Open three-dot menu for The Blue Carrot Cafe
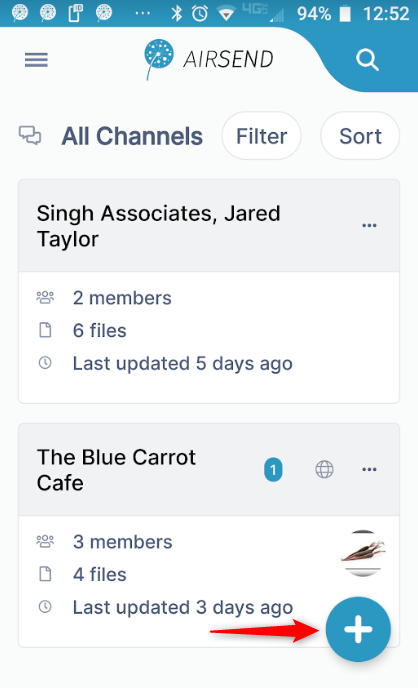 [x=369, y=469]
